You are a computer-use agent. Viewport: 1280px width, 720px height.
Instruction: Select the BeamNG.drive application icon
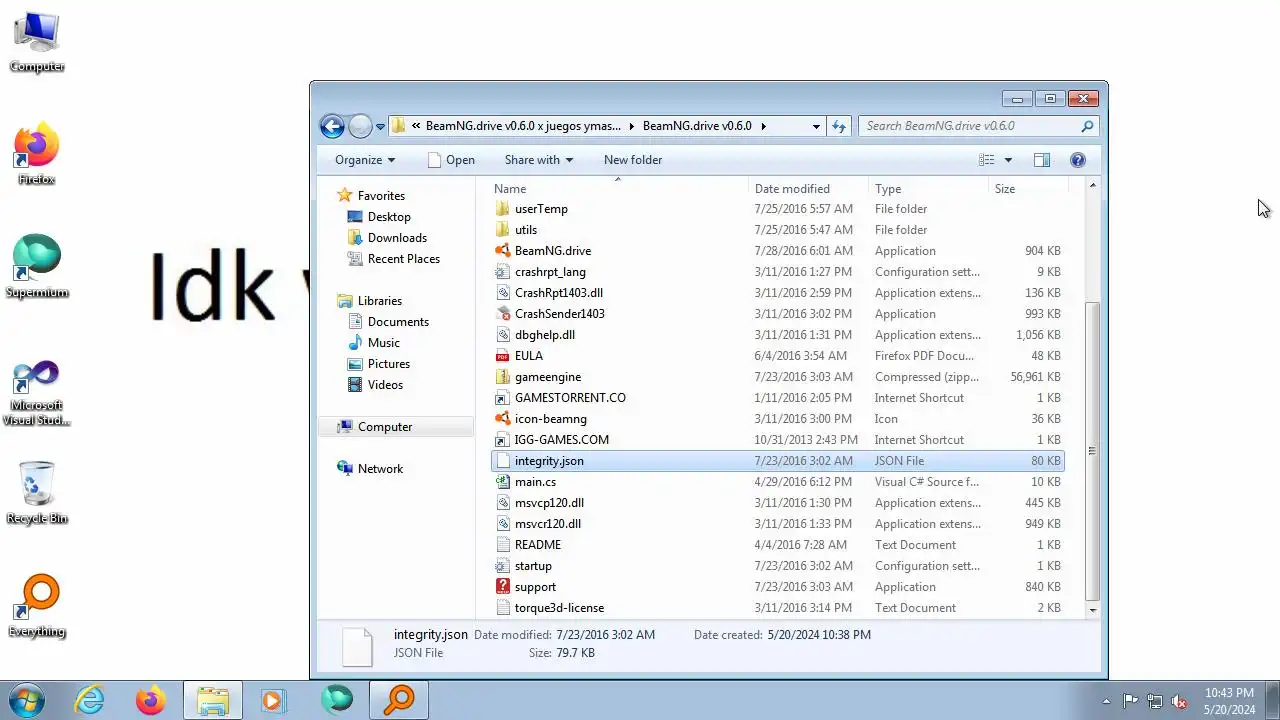coord(503,251)
